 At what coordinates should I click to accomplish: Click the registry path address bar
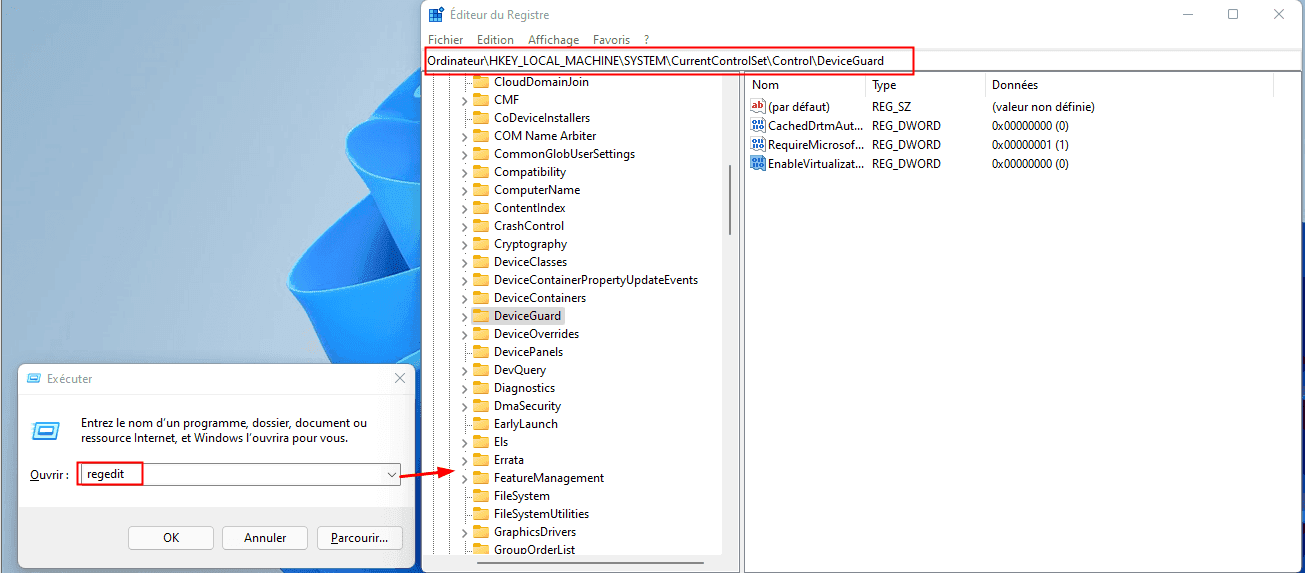click(864, 61)
